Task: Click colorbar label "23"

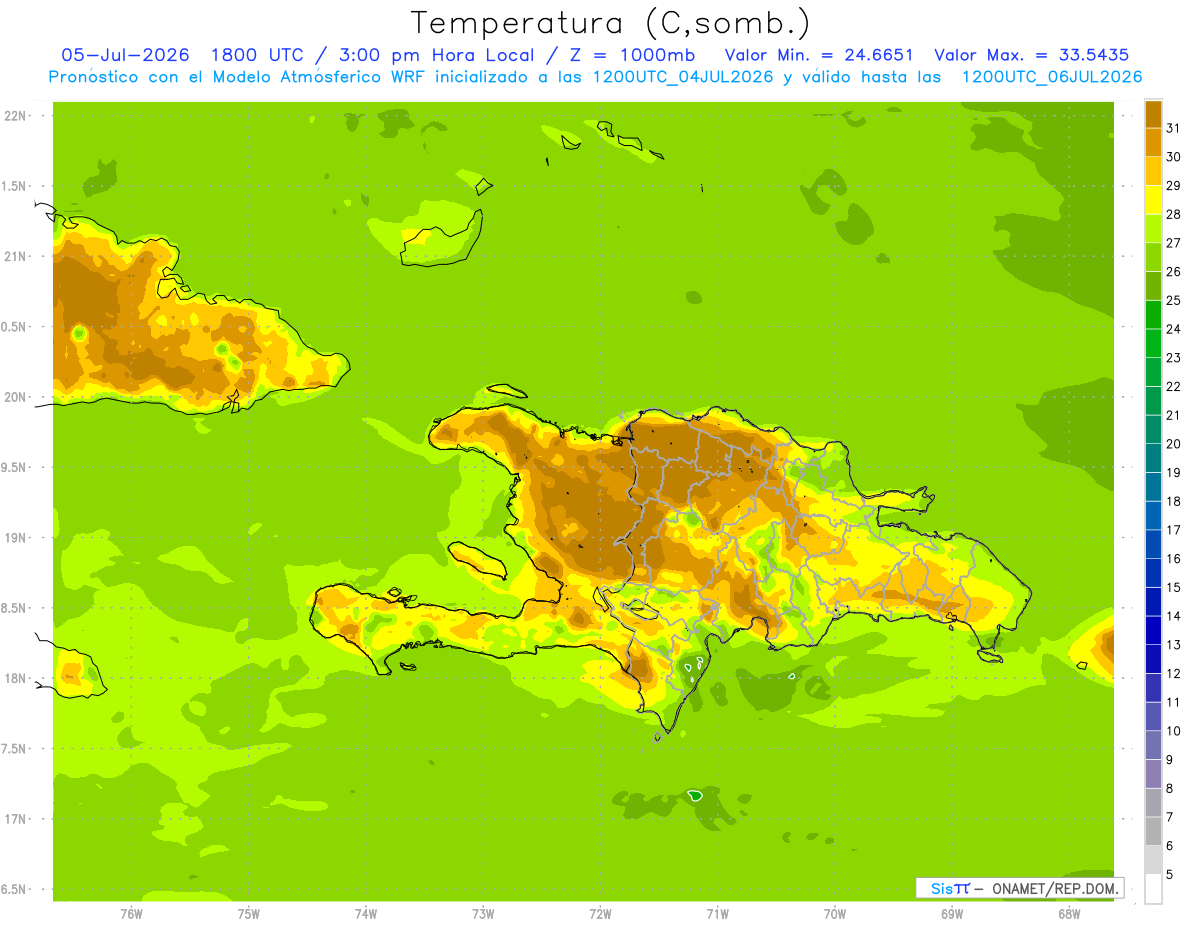Action: point(1173,358)
